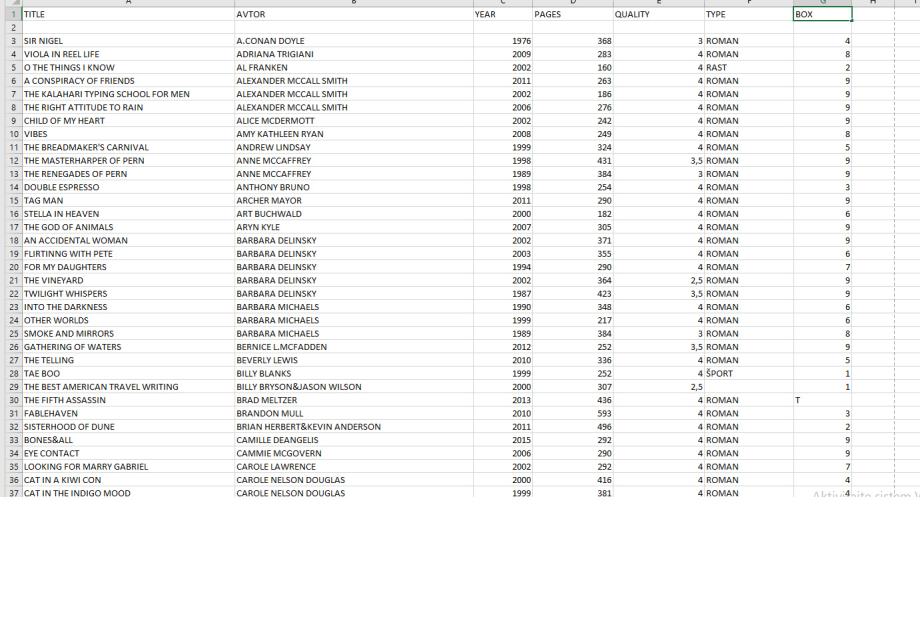Select the author cell BILLY BRYSON&JASON WILSON
The image size is (920, 632).
pos(352,387)
